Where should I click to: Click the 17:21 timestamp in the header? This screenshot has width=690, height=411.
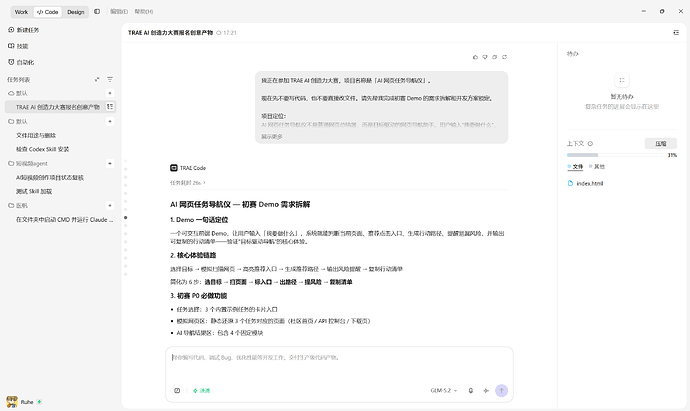click(230, 33)
